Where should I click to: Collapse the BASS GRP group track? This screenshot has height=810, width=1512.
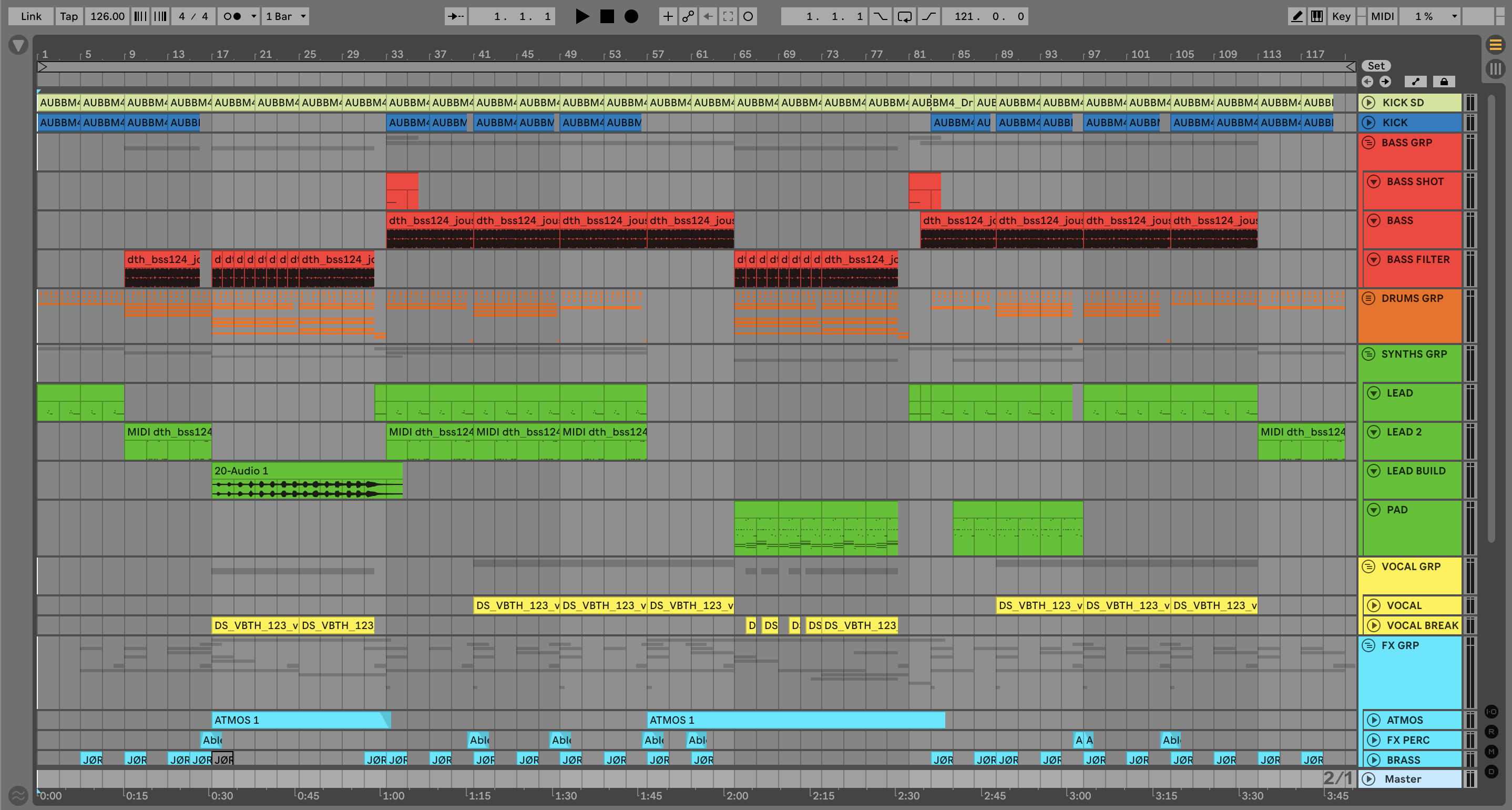(x=1369, y=143)
